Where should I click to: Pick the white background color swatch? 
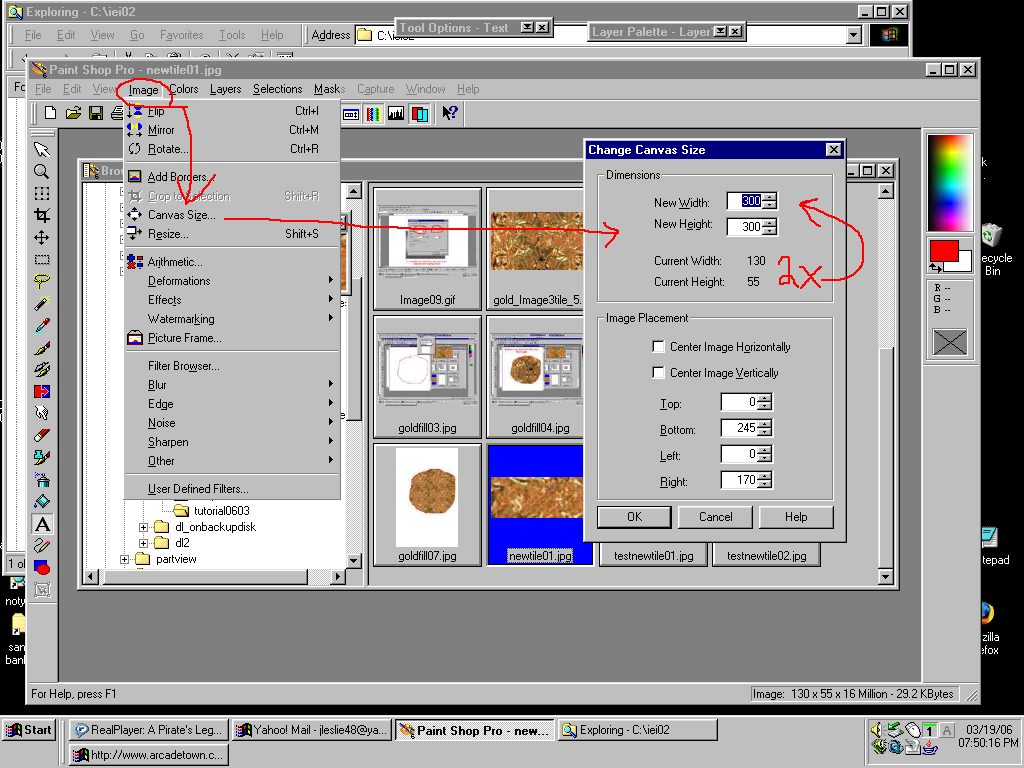tap(964, 261)
